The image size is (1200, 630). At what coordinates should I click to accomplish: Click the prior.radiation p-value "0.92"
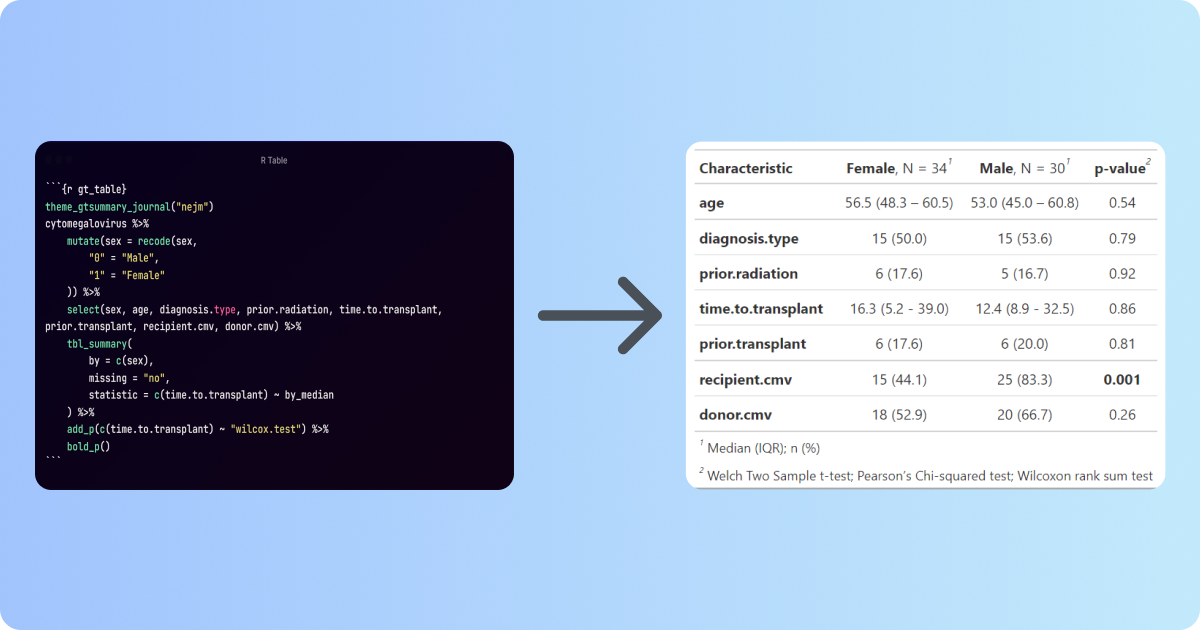[1122, 274]
